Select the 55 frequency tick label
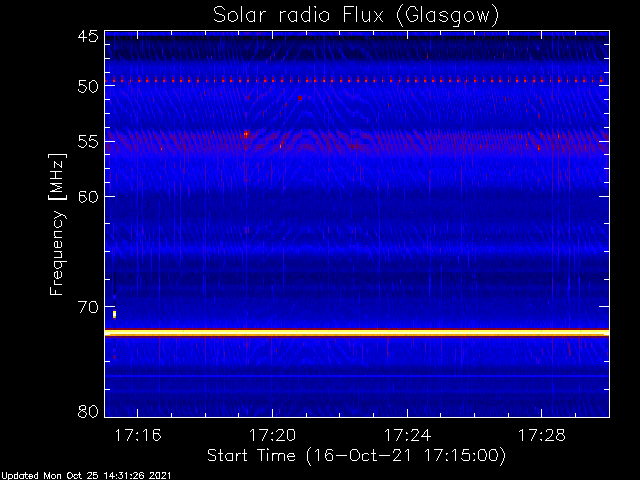 click(88, 142)
